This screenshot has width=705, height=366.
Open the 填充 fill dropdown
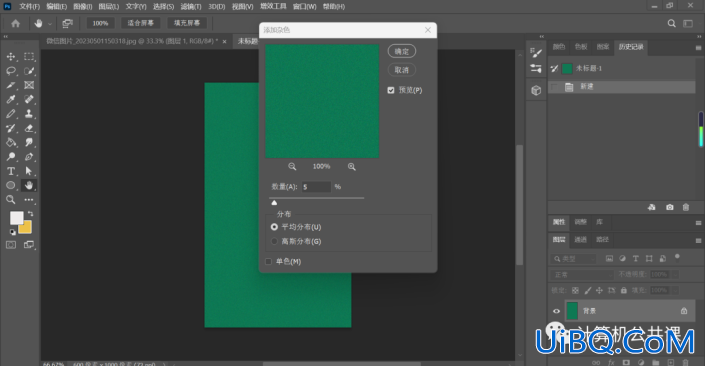(x=675, y=290)
